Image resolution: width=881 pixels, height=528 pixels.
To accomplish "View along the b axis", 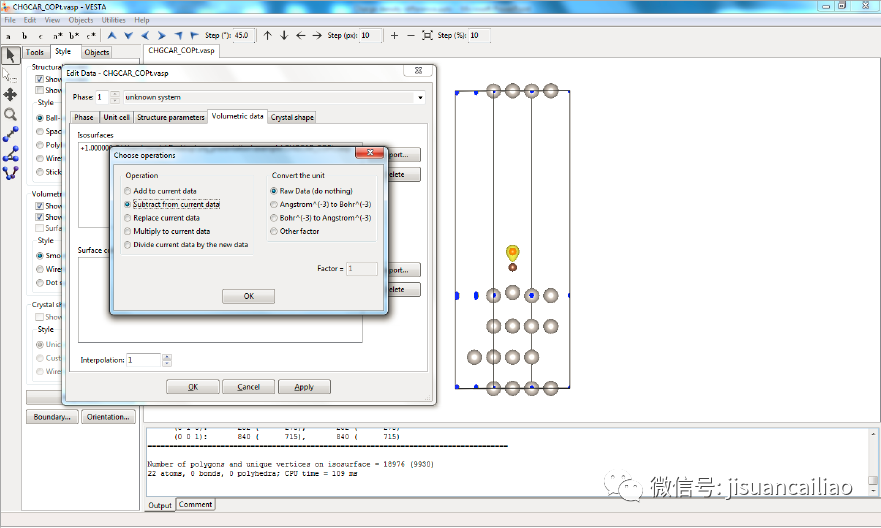I will [x=24, y=36].
